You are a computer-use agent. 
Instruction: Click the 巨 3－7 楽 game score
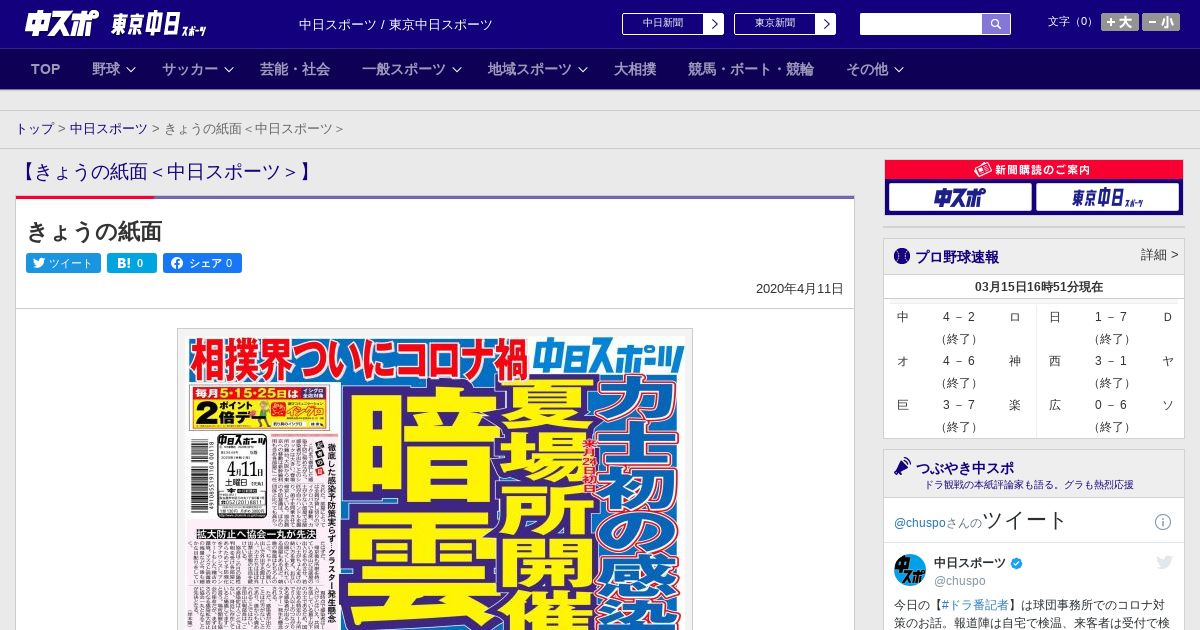(x=959, y=405)
